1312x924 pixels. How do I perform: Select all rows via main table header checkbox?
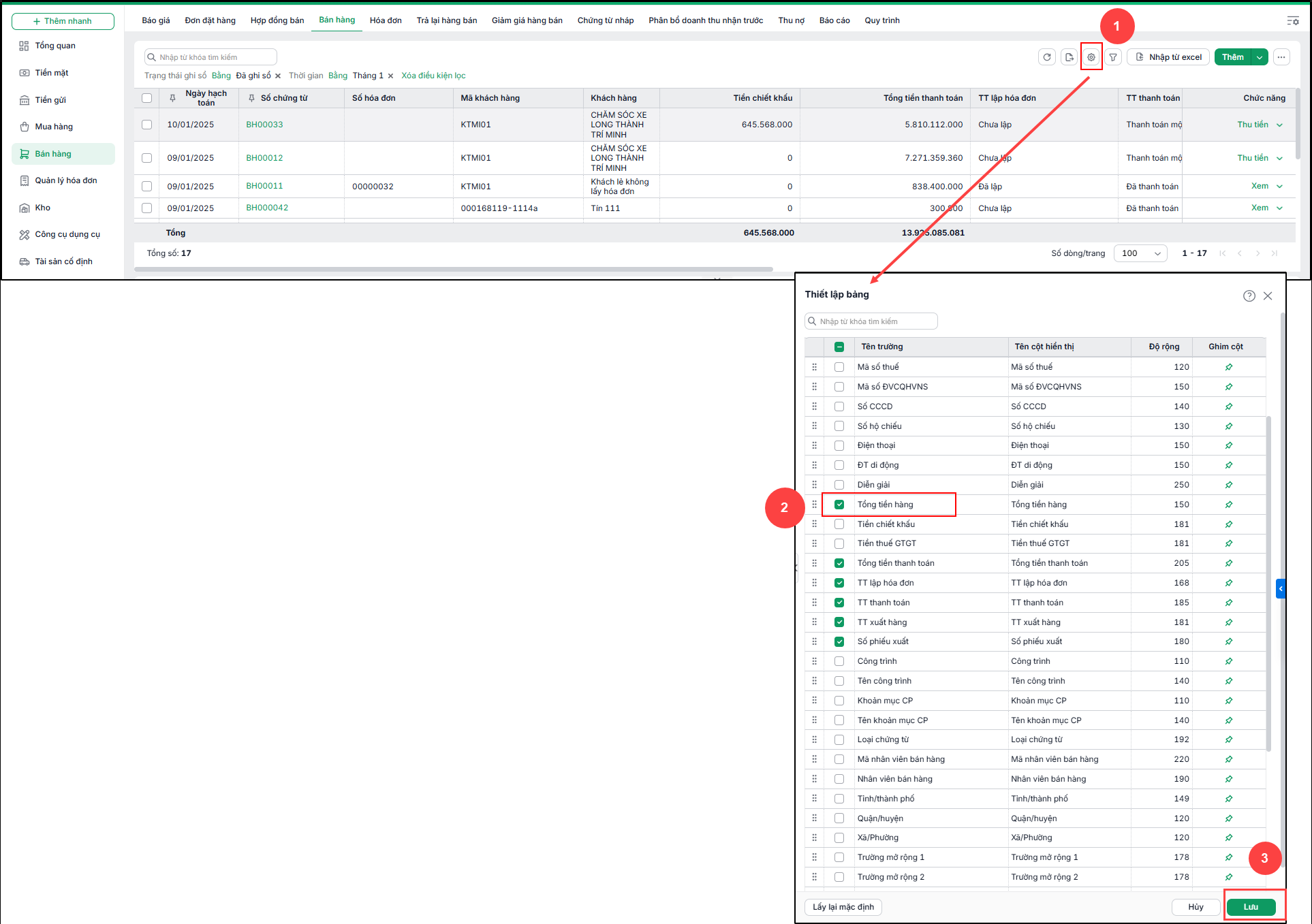click(146, 98)
